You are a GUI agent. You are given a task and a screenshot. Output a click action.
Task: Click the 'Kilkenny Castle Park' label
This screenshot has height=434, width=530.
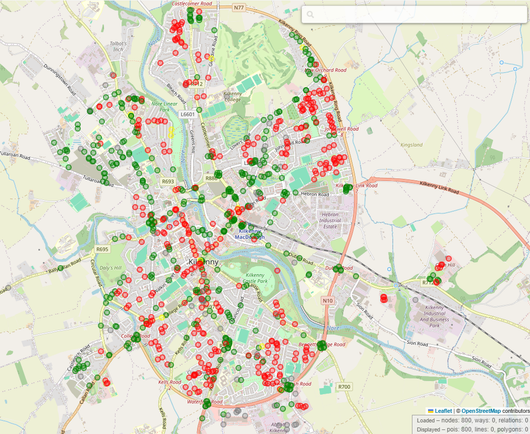click(255, 278)
